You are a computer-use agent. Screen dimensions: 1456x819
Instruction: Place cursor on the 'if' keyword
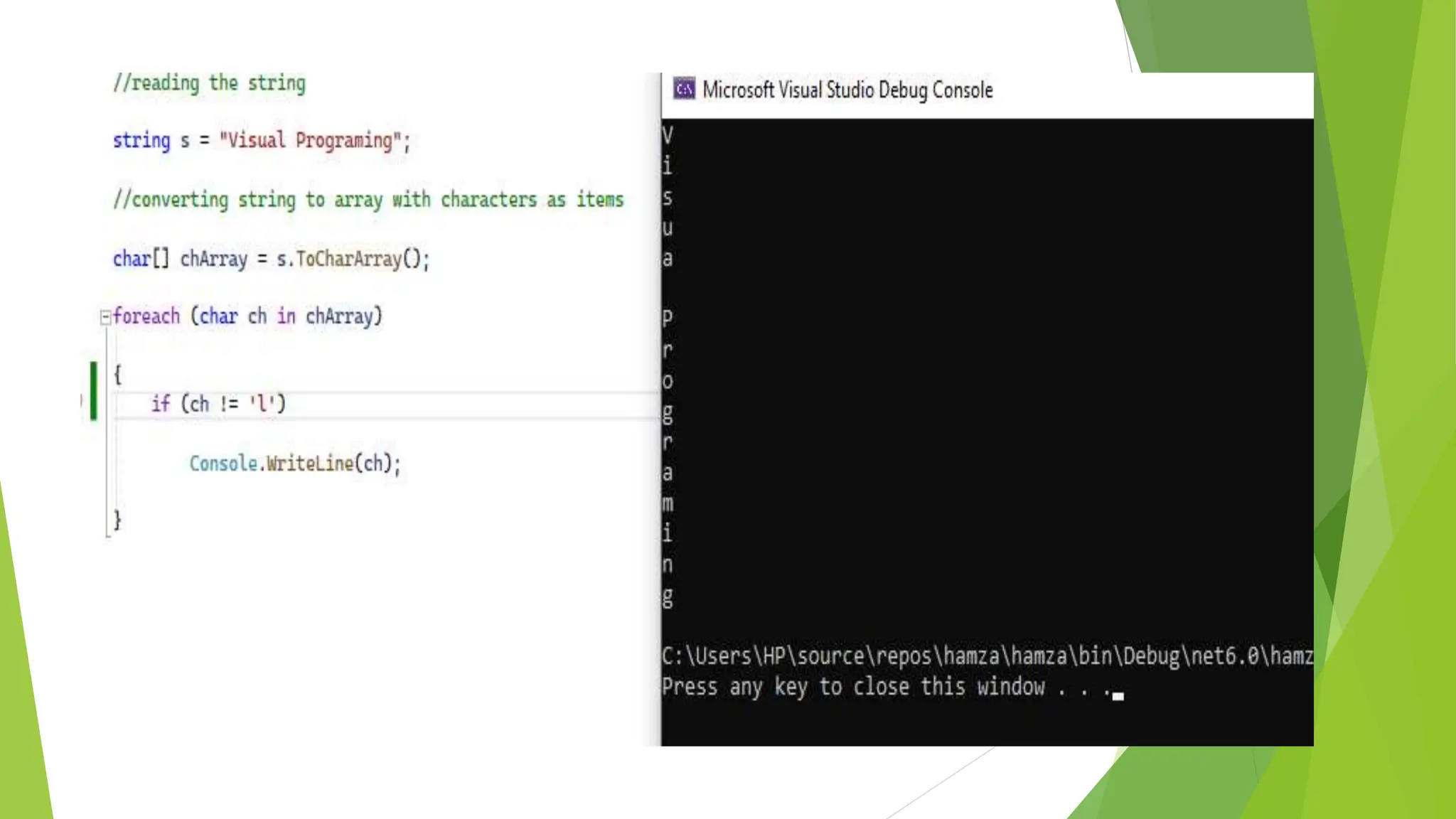click(x=161, y=404)
